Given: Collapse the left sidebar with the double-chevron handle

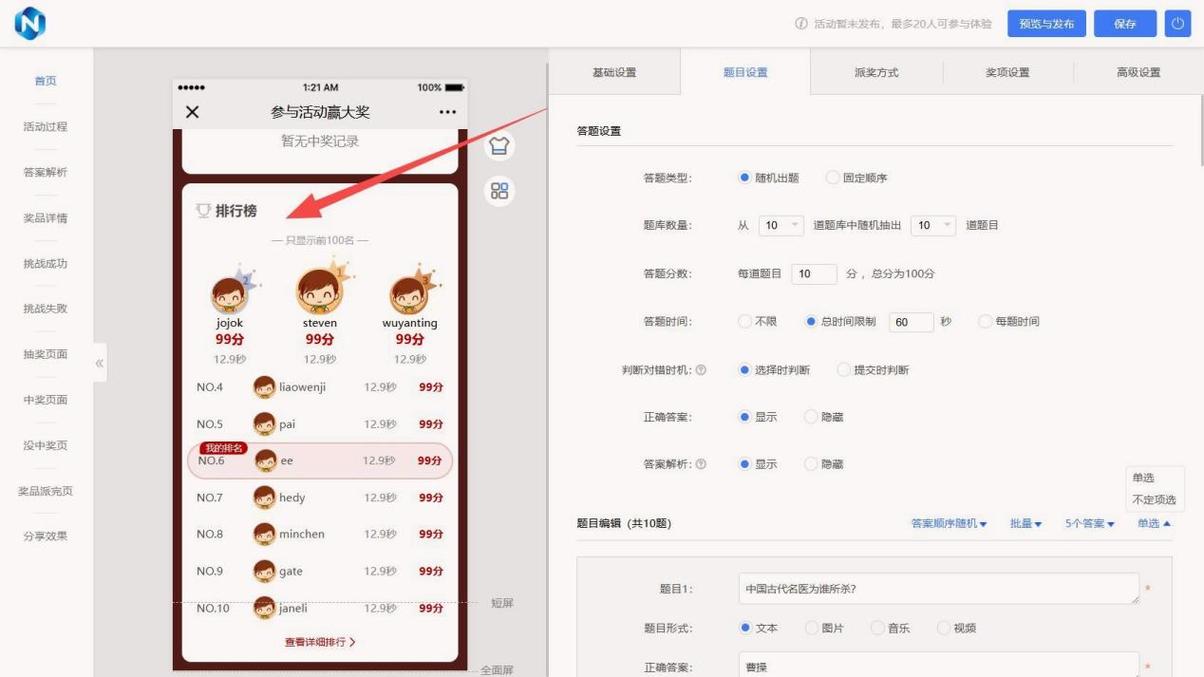Looking at the screenshot, I should coord(99,363).
